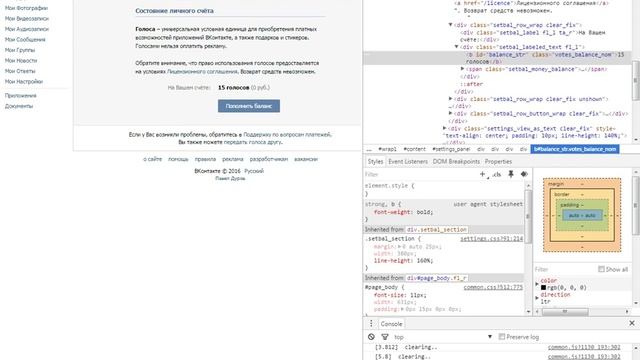Click the pin element state icon
This screenshot has width=640, height=360.
[511, 174]
